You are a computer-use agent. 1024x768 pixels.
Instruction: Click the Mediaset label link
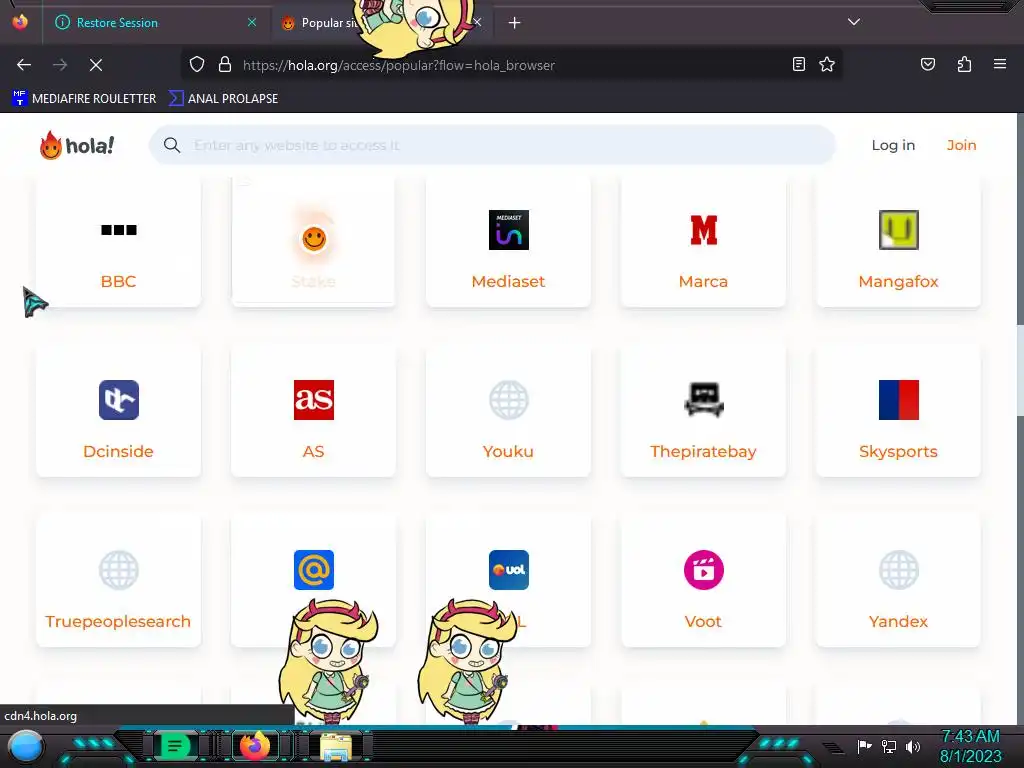coord(508,281)
